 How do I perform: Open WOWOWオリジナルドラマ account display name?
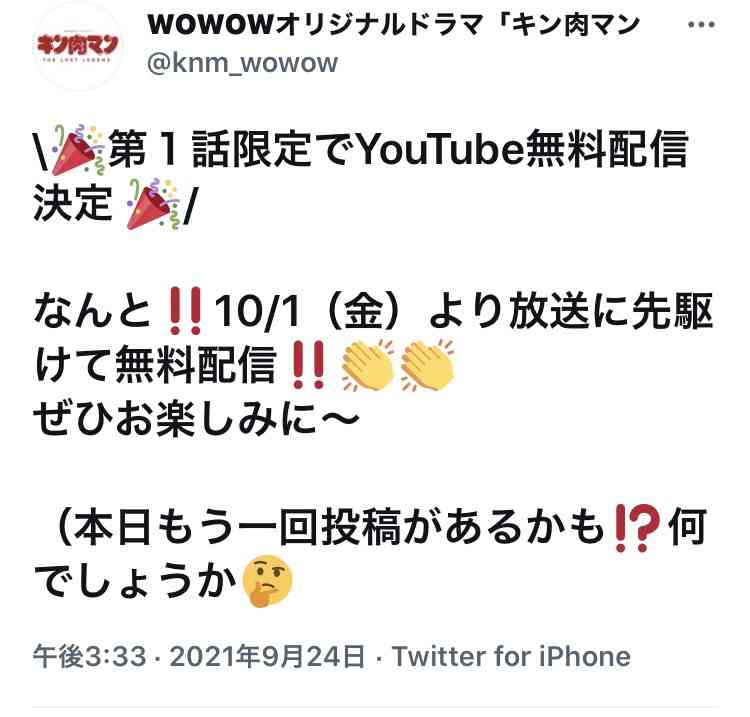coord(394,25)
